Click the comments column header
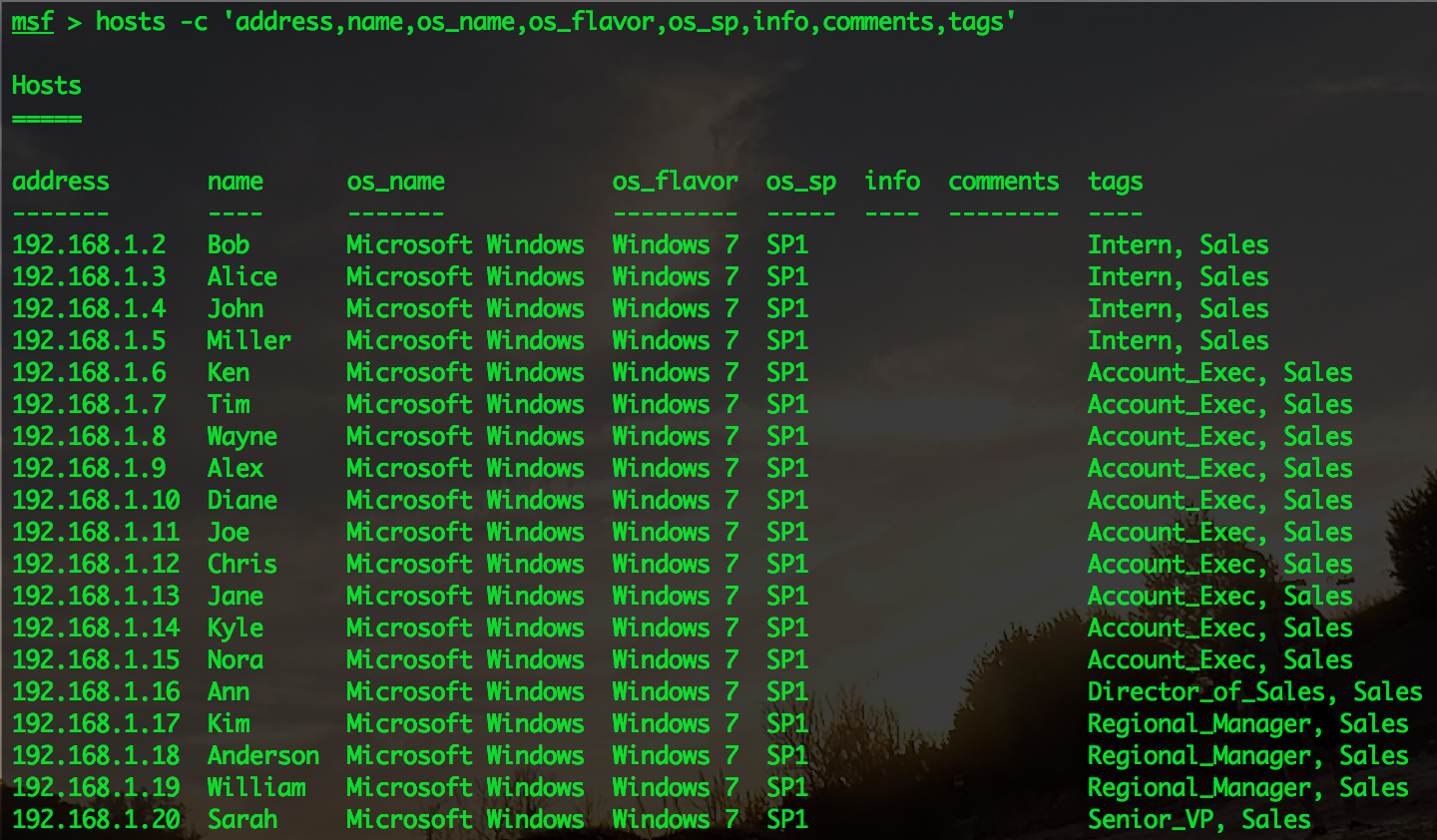Viewport: 1437px width, 840px height. pyautogui.click(x=1003, y=182)
